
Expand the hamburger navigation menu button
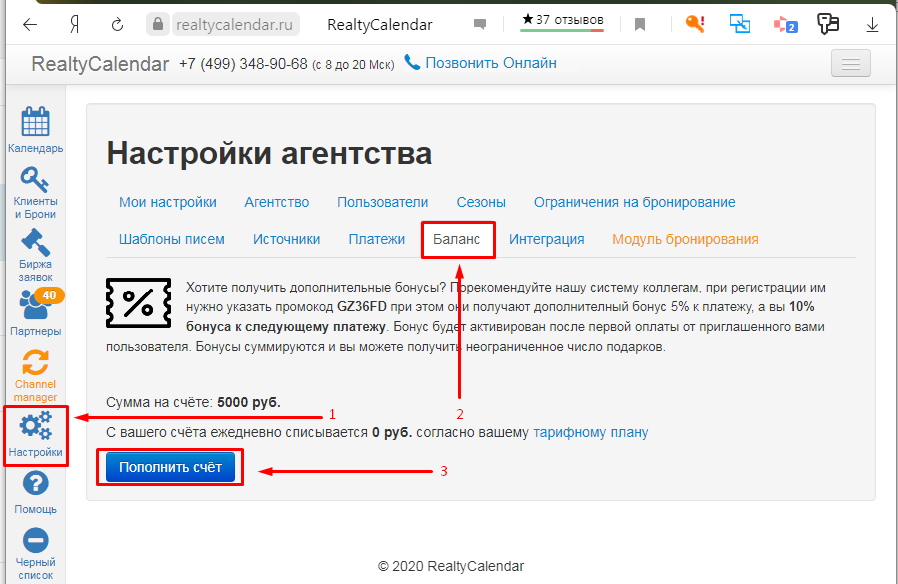click(x=850, y=63)
